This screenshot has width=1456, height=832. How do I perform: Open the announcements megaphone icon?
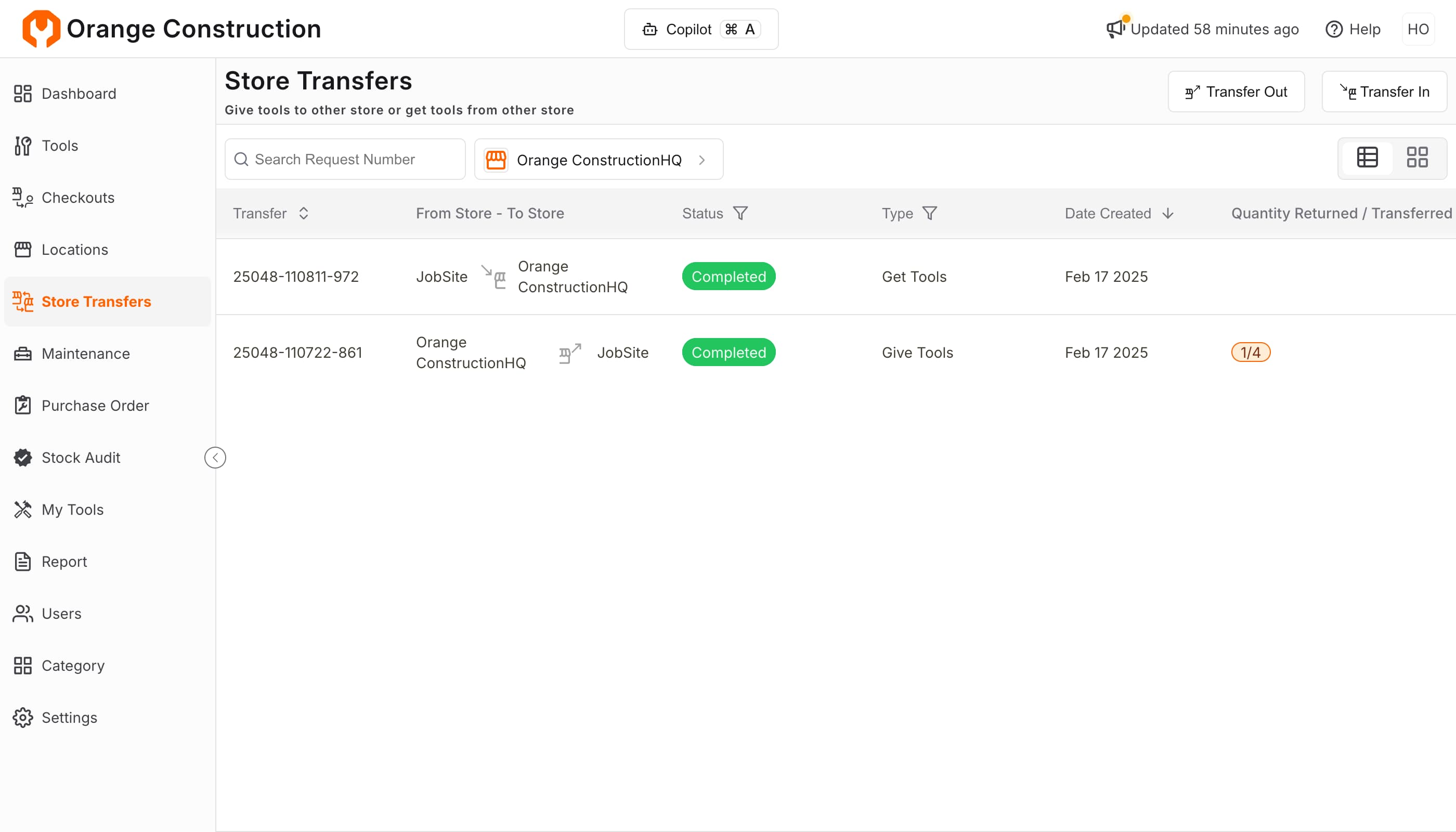(x=1115, y=29)
